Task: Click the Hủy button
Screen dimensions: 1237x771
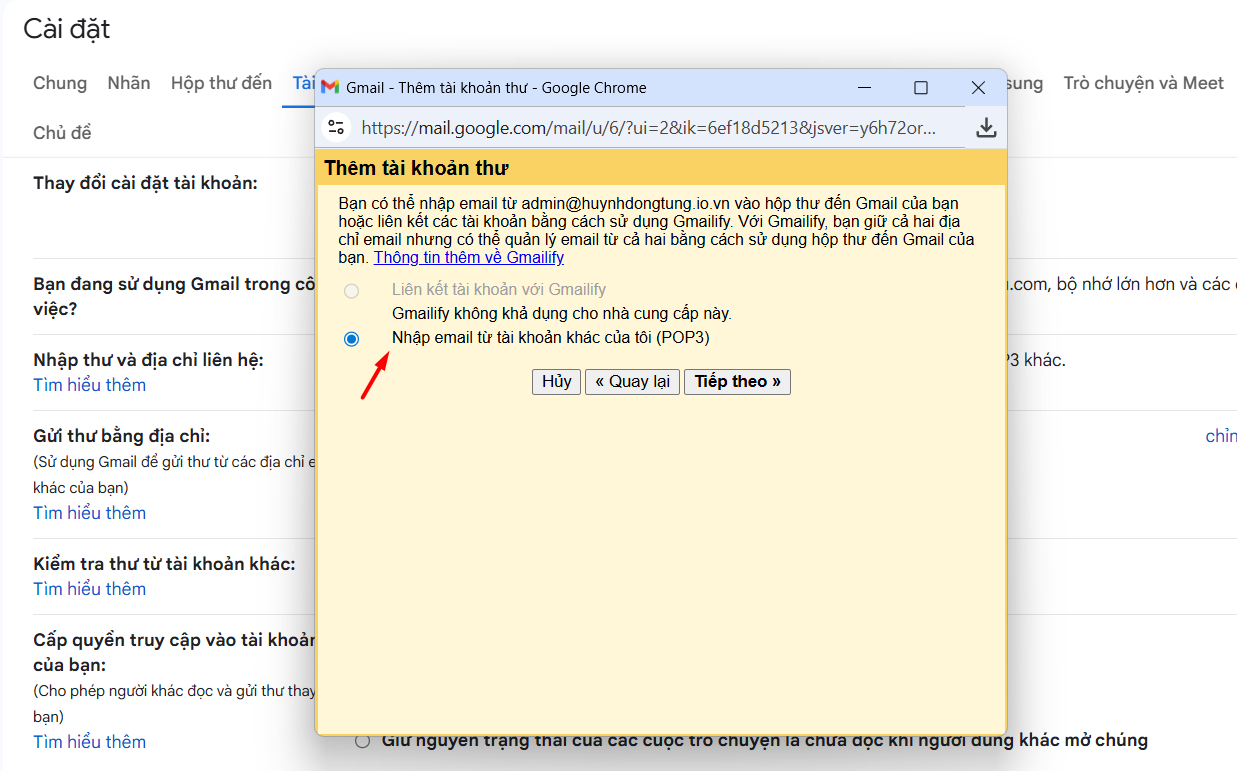Action: 556,382
